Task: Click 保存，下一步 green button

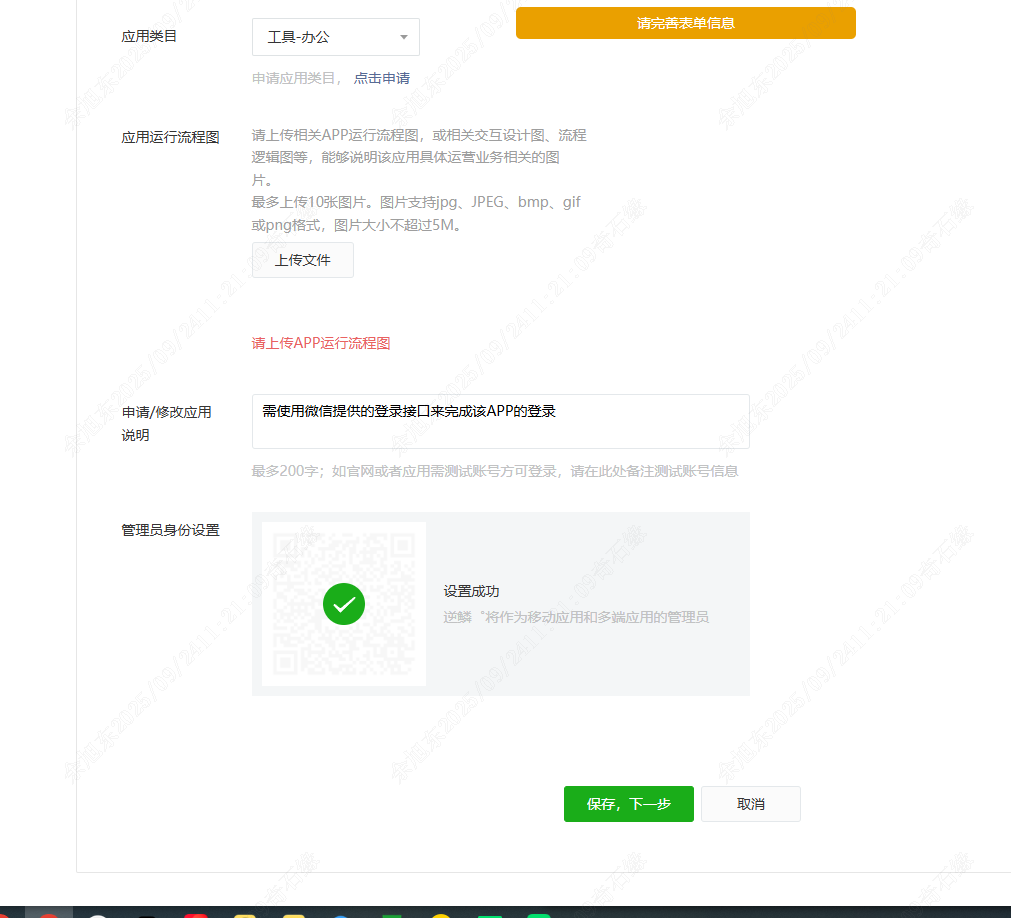Action: (x=629, y=804)
